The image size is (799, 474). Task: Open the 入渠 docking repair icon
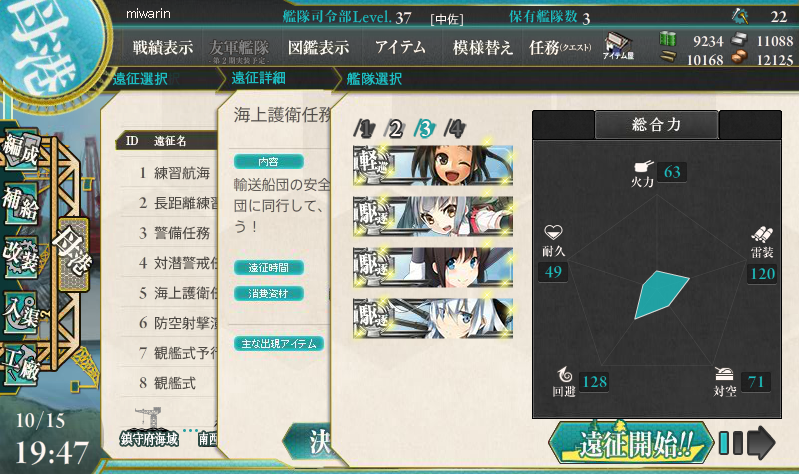tap(21, 312)
